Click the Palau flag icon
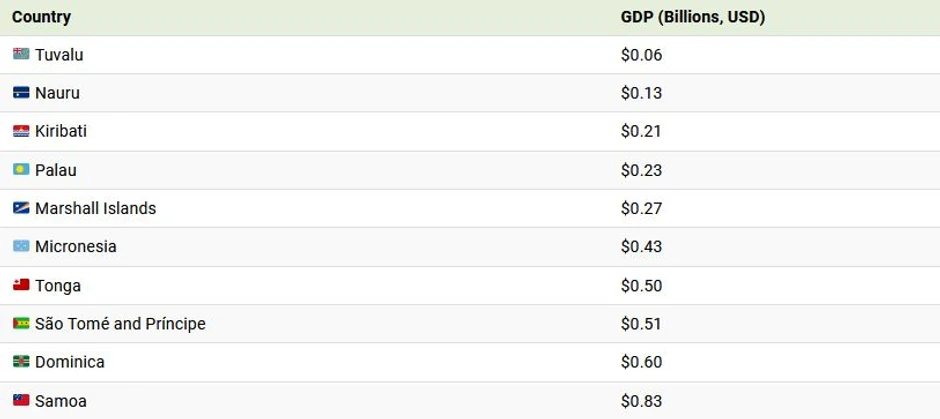 (x=21, y=170)
